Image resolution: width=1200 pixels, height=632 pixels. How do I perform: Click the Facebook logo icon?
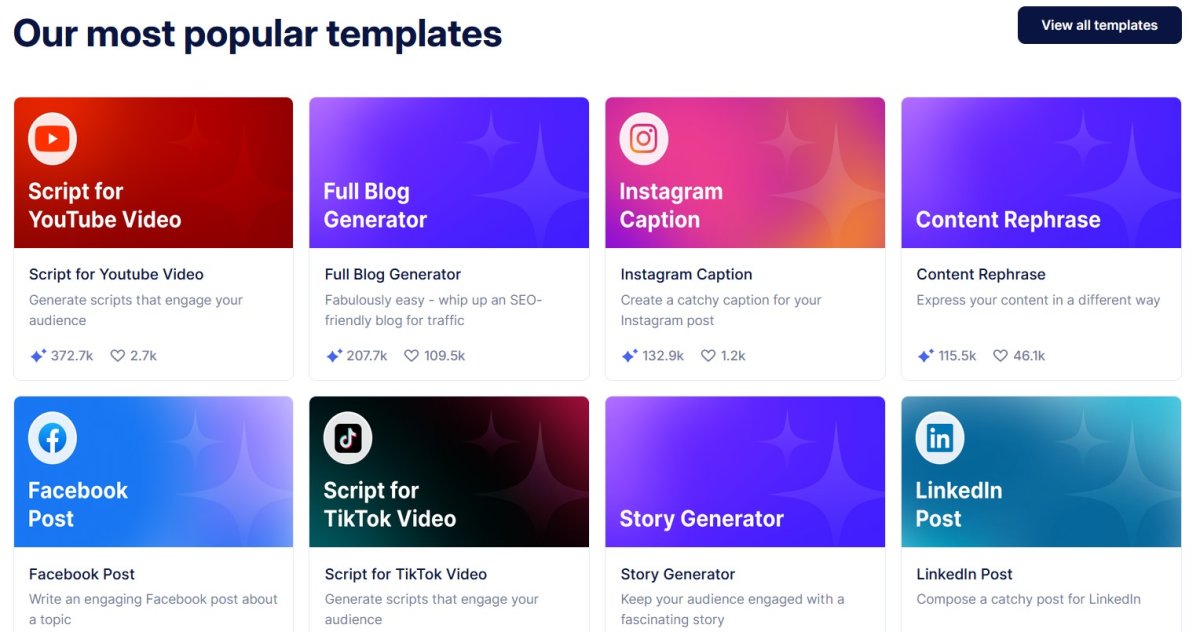point(52,438)
